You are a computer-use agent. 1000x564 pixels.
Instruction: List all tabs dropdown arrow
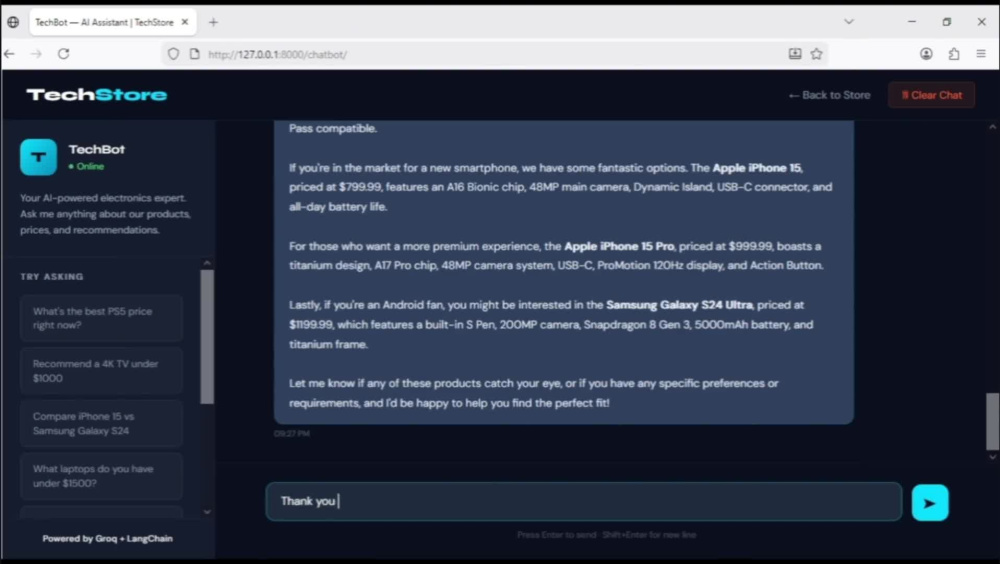(849, 22)
